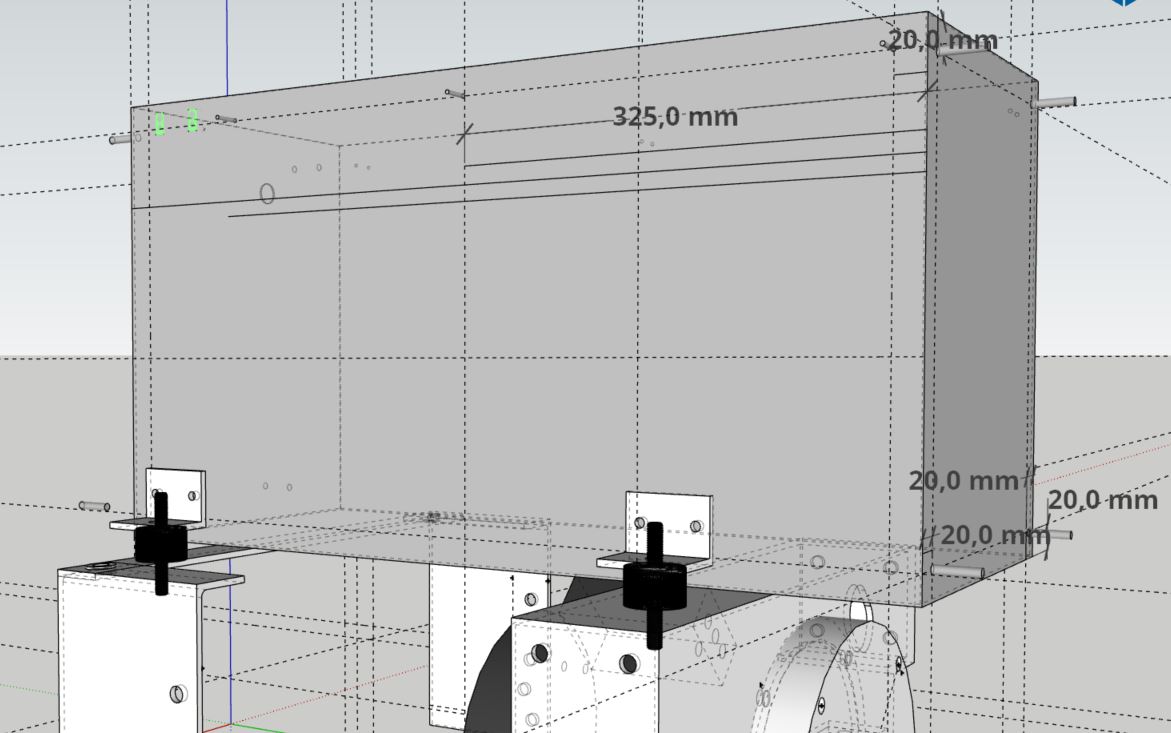1171x733 pixels.
Task: Click the blue cube icon in the top-right corner
Action: (1125, 3)
